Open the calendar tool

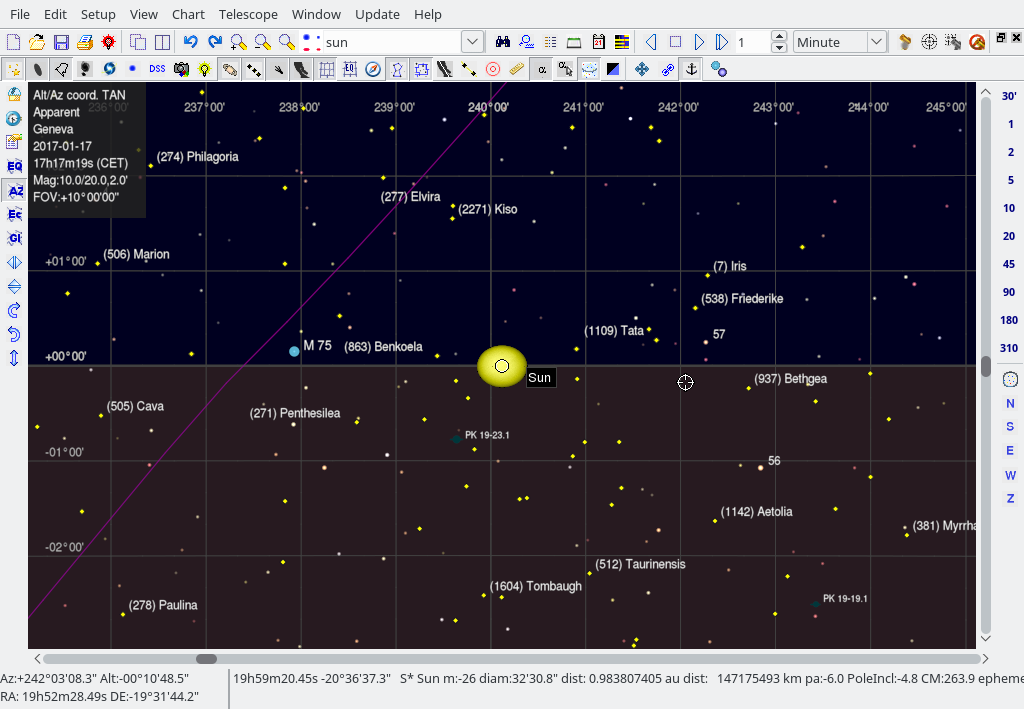(598, 42)
